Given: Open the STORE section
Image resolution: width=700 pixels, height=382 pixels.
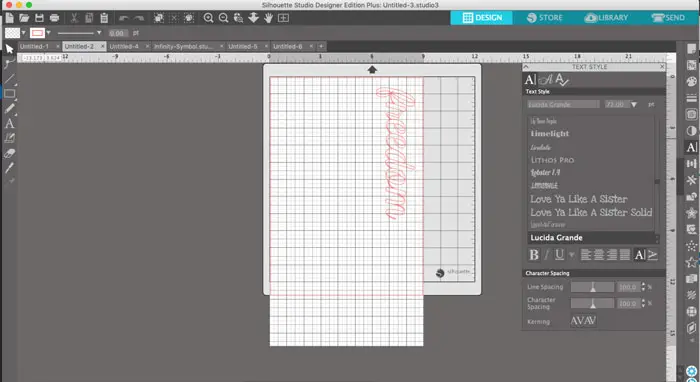Looking at the screenshot, I should (545, 18).
